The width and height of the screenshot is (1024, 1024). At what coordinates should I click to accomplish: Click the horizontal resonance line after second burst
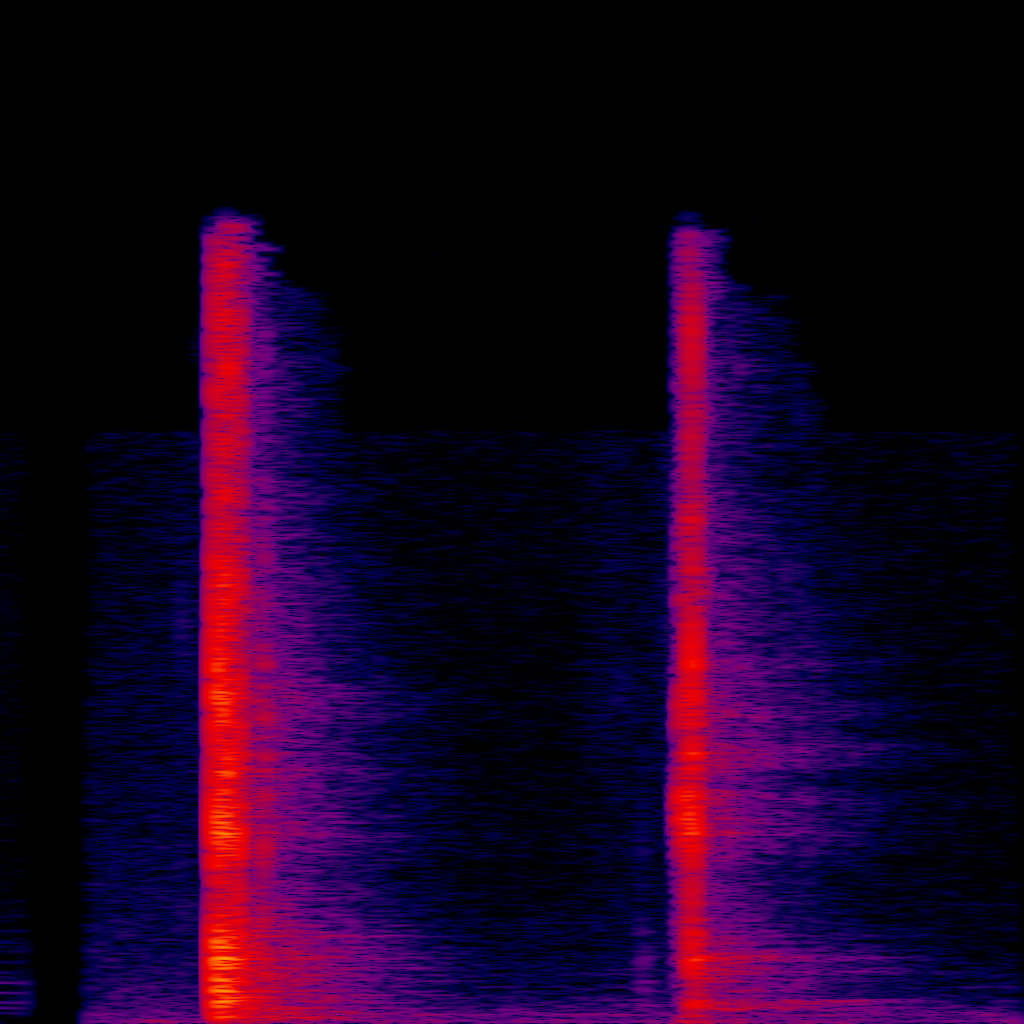click(850, 1001)
